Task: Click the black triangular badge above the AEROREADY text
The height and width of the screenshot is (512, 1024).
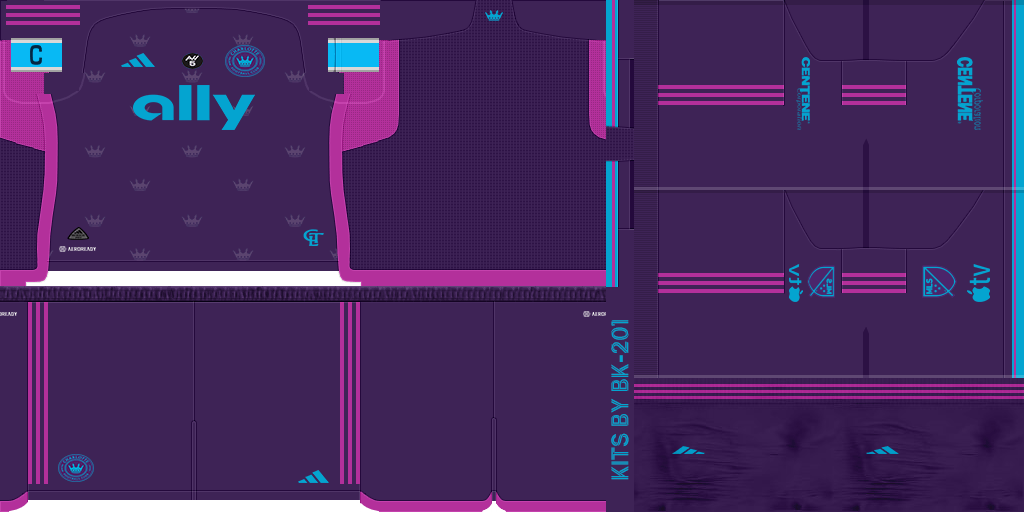Action: point(79,233)
